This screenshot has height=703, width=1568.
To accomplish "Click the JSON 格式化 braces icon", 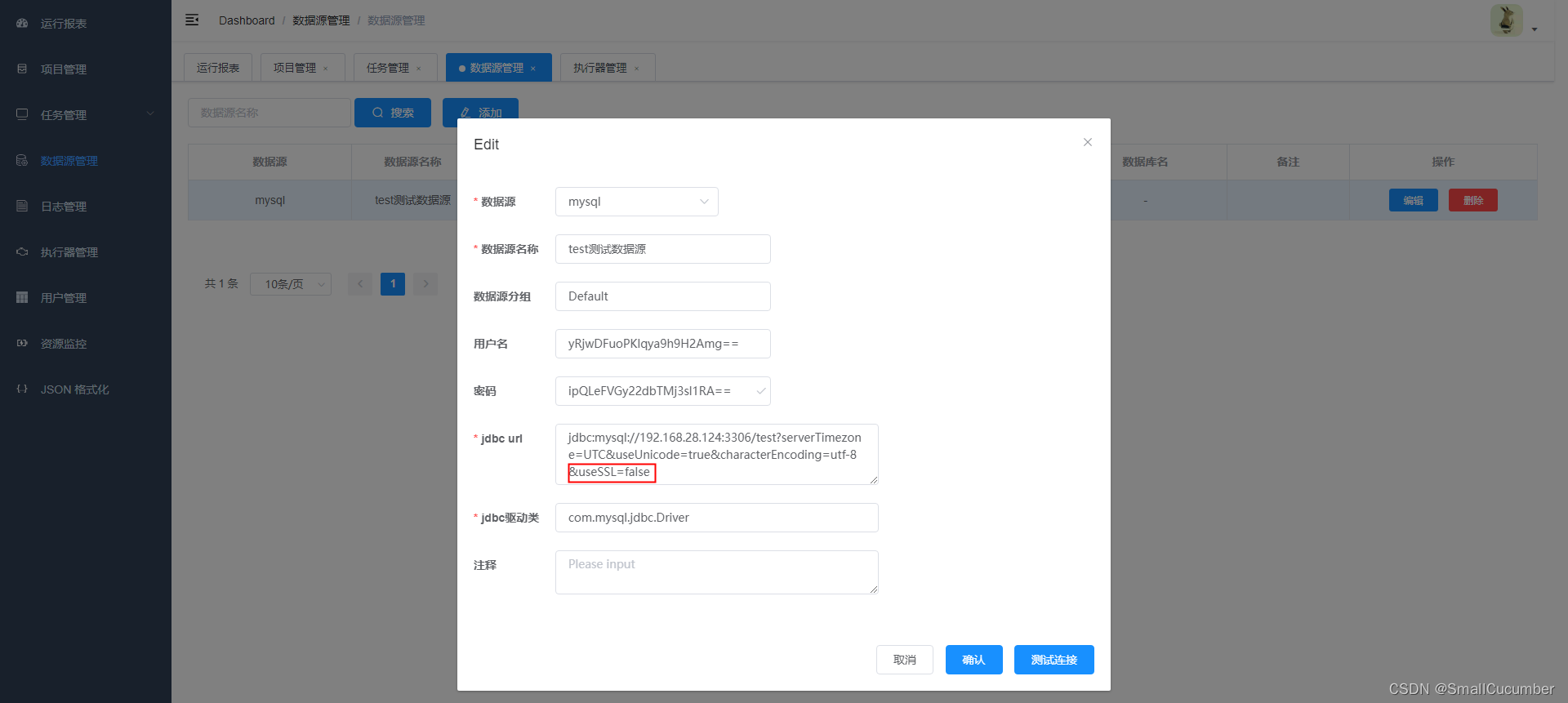I will click(22, 389).
